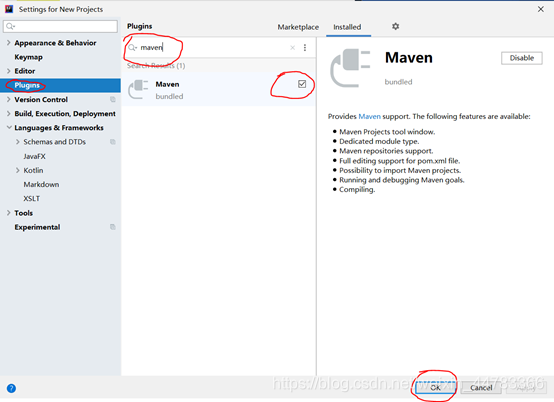Click the per-project icon beside Experimental

tap(113, 227)
